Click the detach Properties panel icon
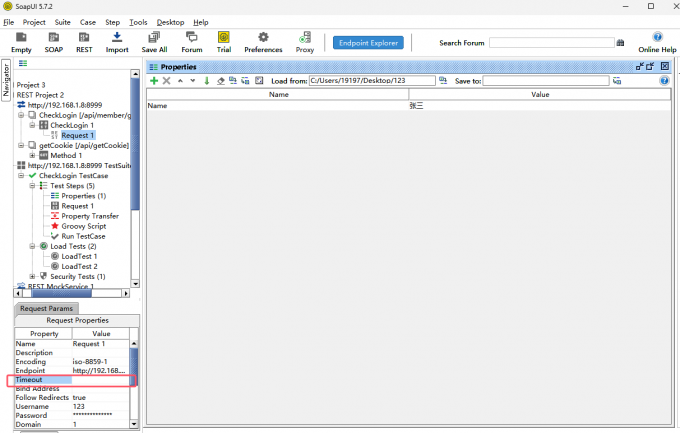The width and height of the screenshot is (680, 433). point(640,66)
